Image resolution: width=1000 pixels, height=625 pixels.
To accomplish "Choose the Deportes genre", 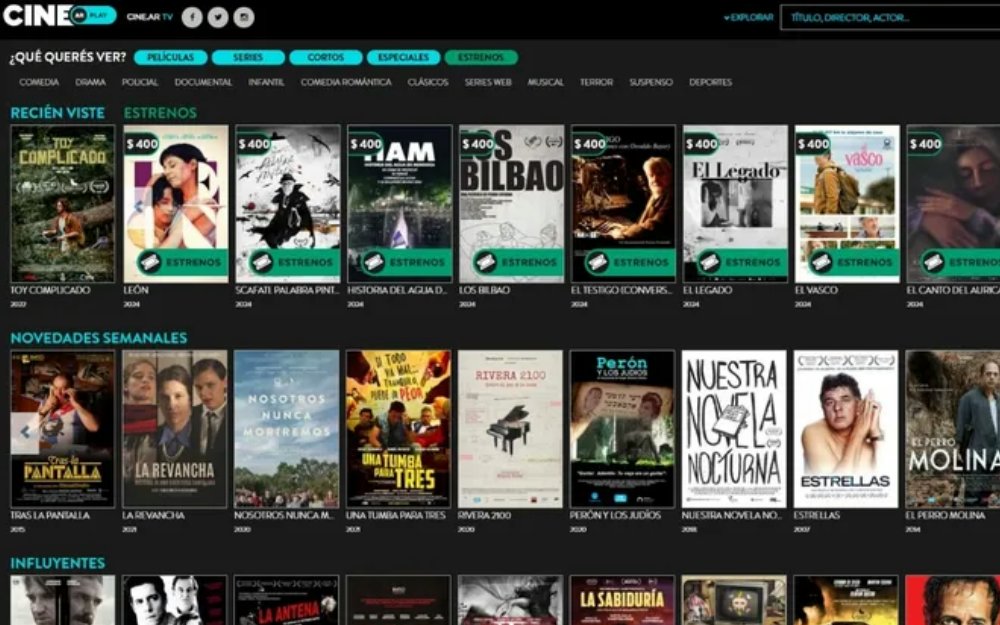I will point(710,82).
